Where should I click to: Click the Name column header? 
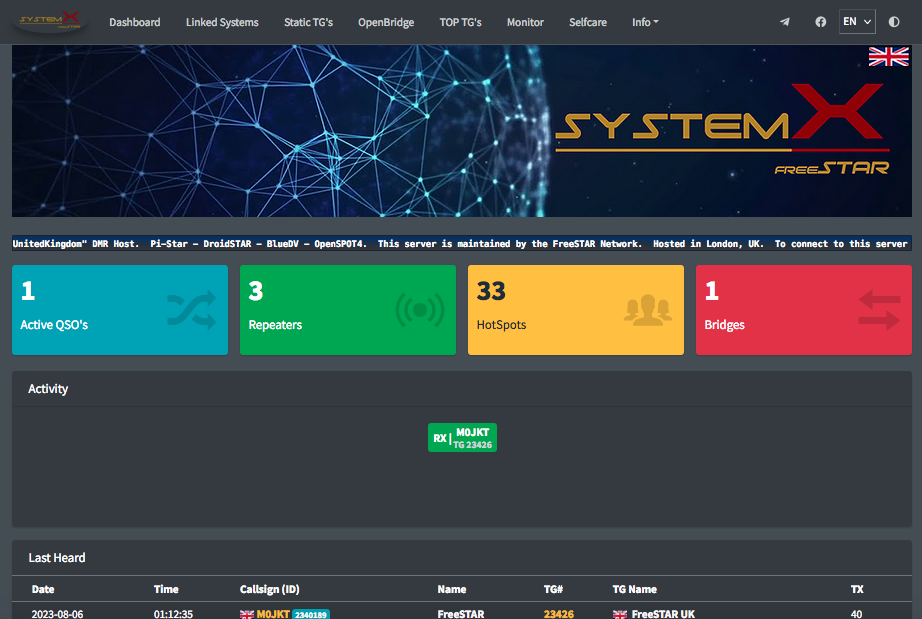[452, 589]
